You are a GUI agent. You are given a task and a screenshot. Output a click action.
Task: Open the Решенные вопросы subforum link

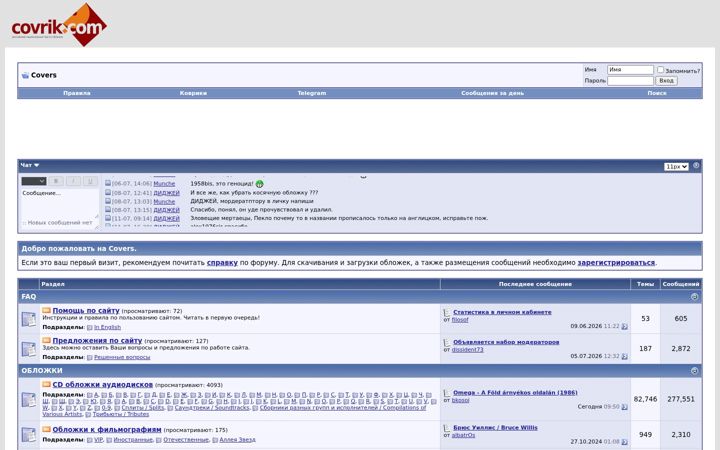point(122,358)
